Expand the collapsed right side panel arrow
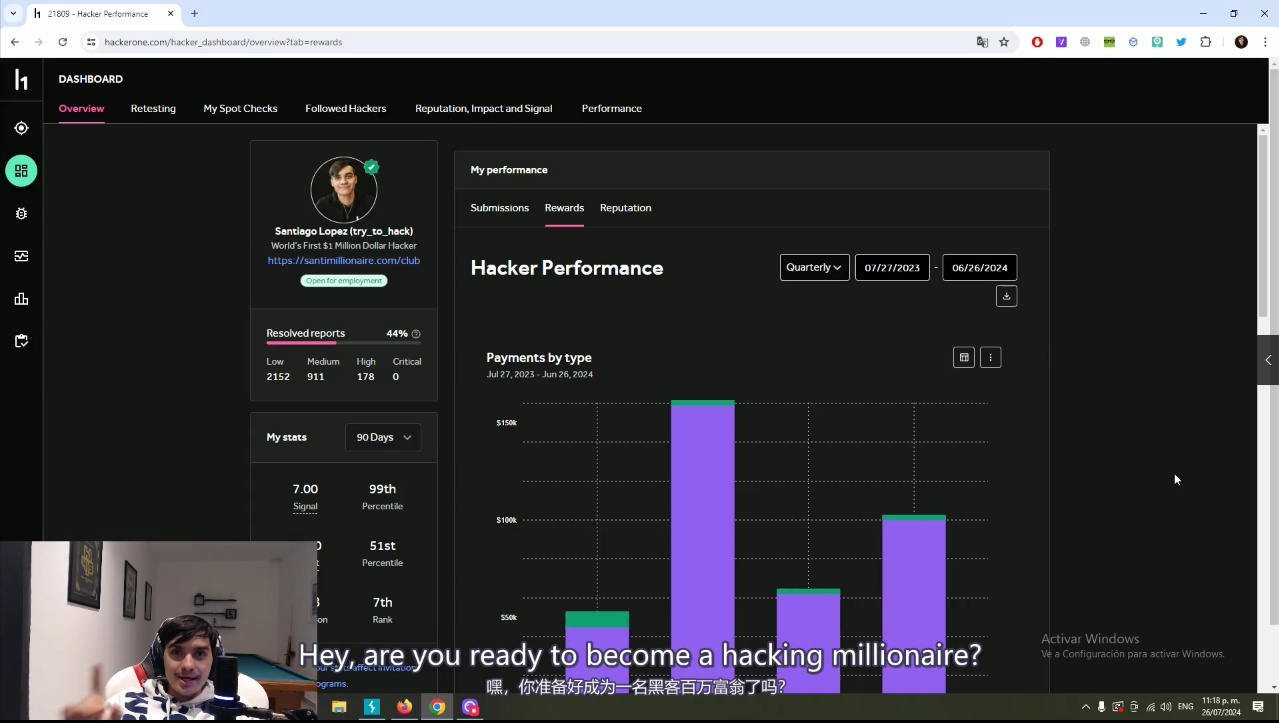The height and width of the screenshot is (723, 1279). tap(1268, 360)
